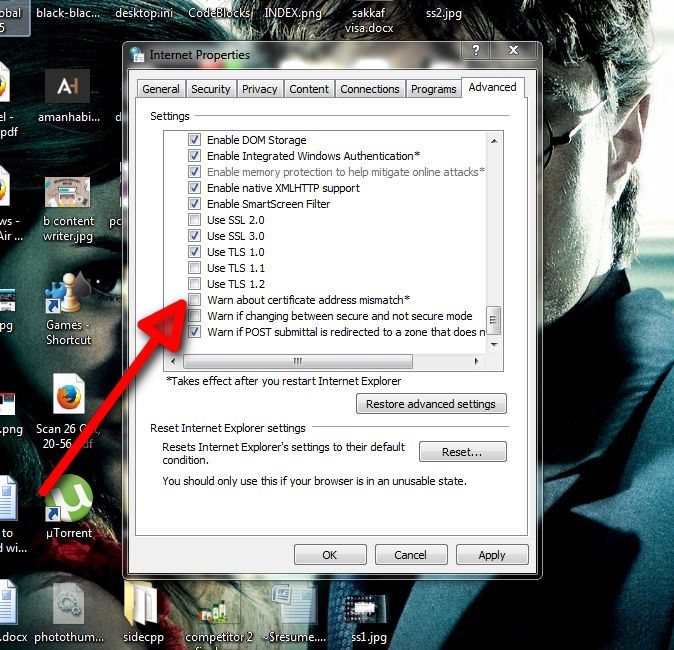Uncheck Use SSL 3.0
Viewport: 674px width, 650px height.
tap(194, 236)
